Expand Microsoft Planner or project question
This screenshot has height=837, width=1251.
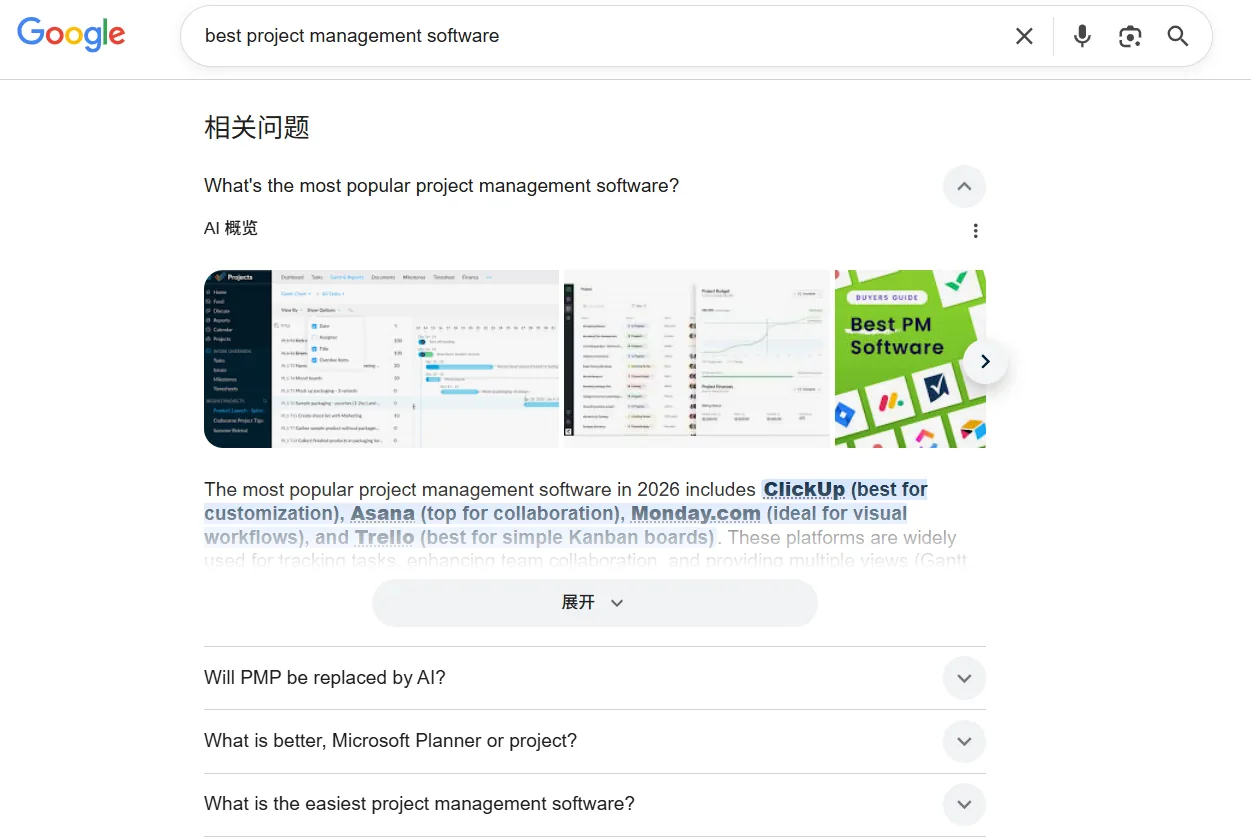964,741
